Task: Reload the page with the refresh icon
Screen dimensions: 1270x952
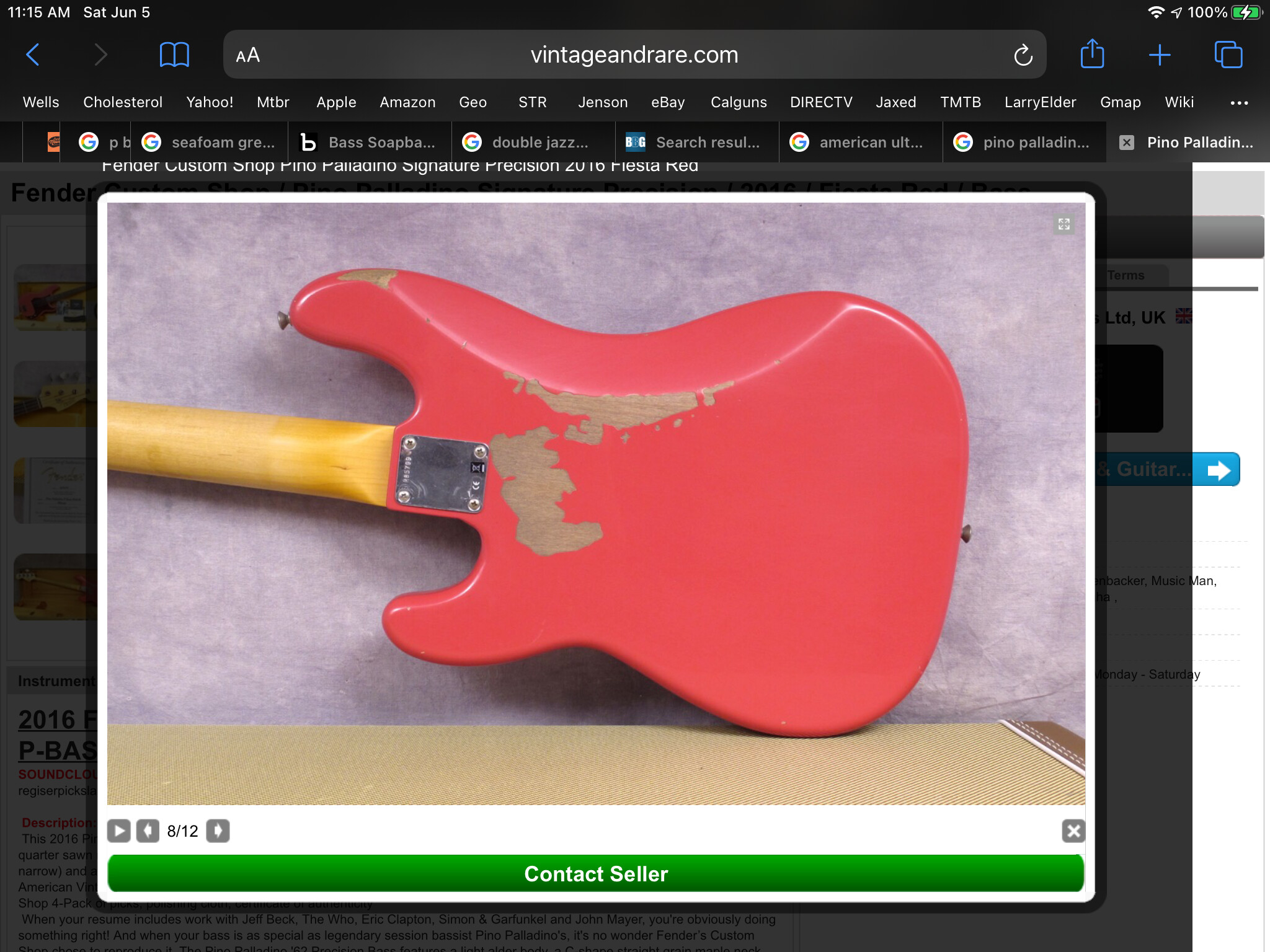Action: [1023, 55]
